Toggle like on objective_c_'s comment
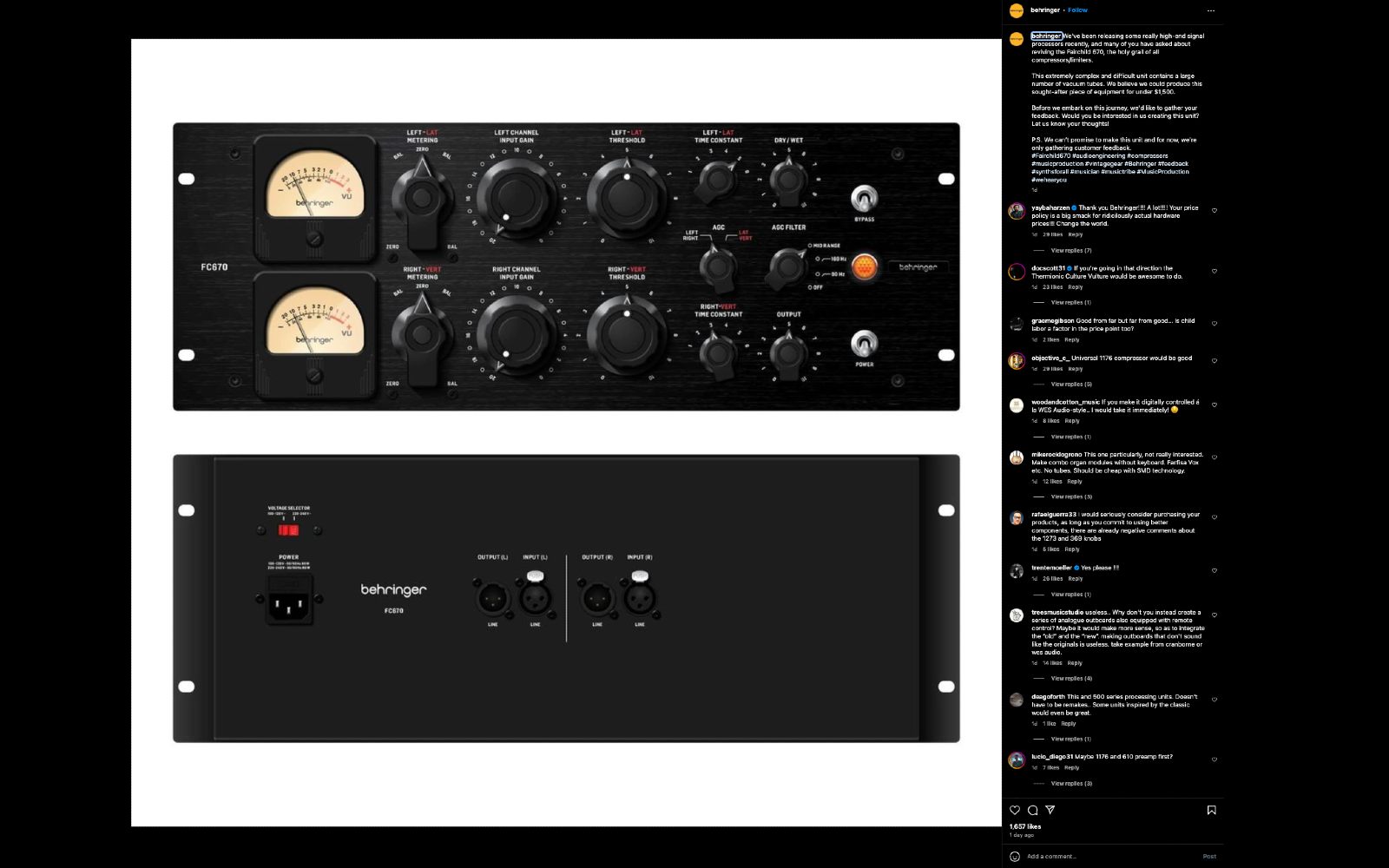This screenshot has height=868, width=1389. [1214, 361]
